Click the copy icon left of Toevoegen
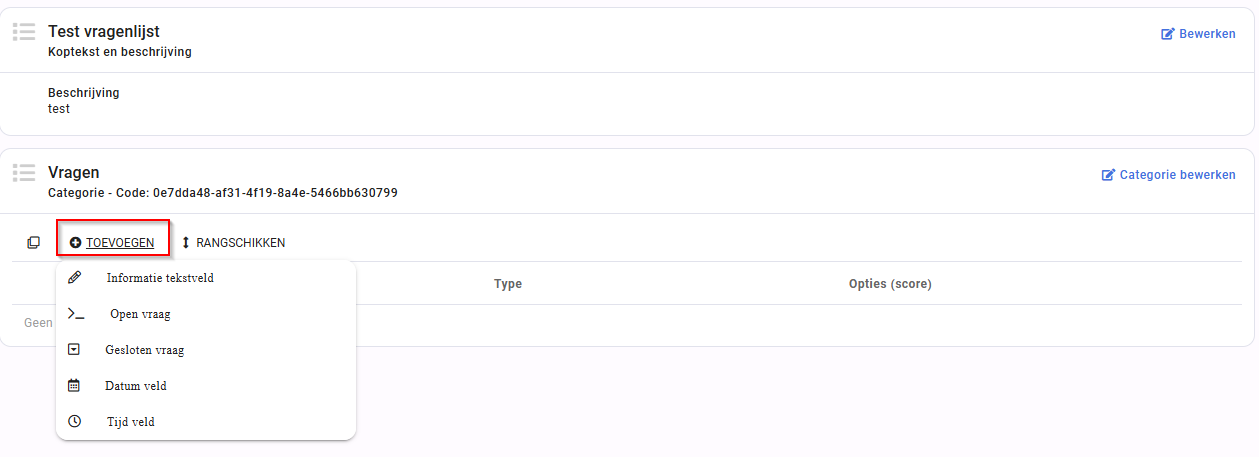This screenshot has height=457, width=1259. [x=34, y=243]
